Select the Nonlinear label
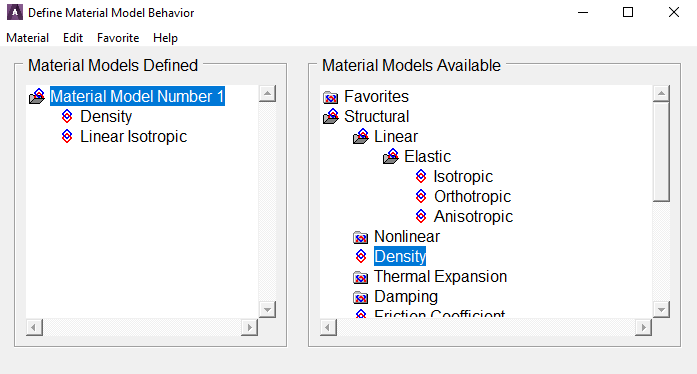Image resolution: width=697 pixels, height=374 pixels. [407, 237]
